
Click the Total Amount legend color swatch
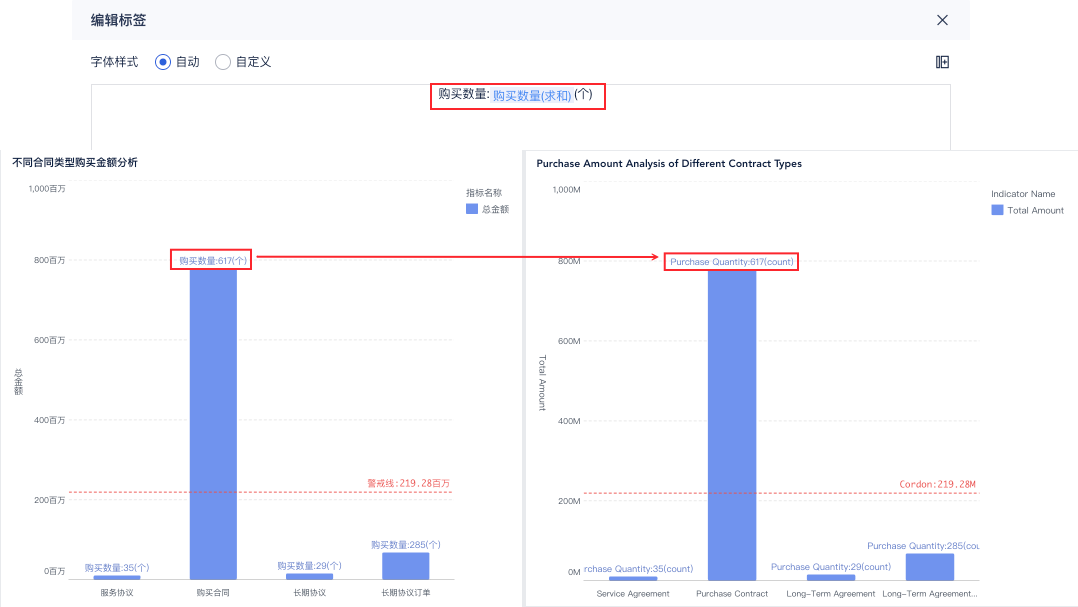(997, 211)
